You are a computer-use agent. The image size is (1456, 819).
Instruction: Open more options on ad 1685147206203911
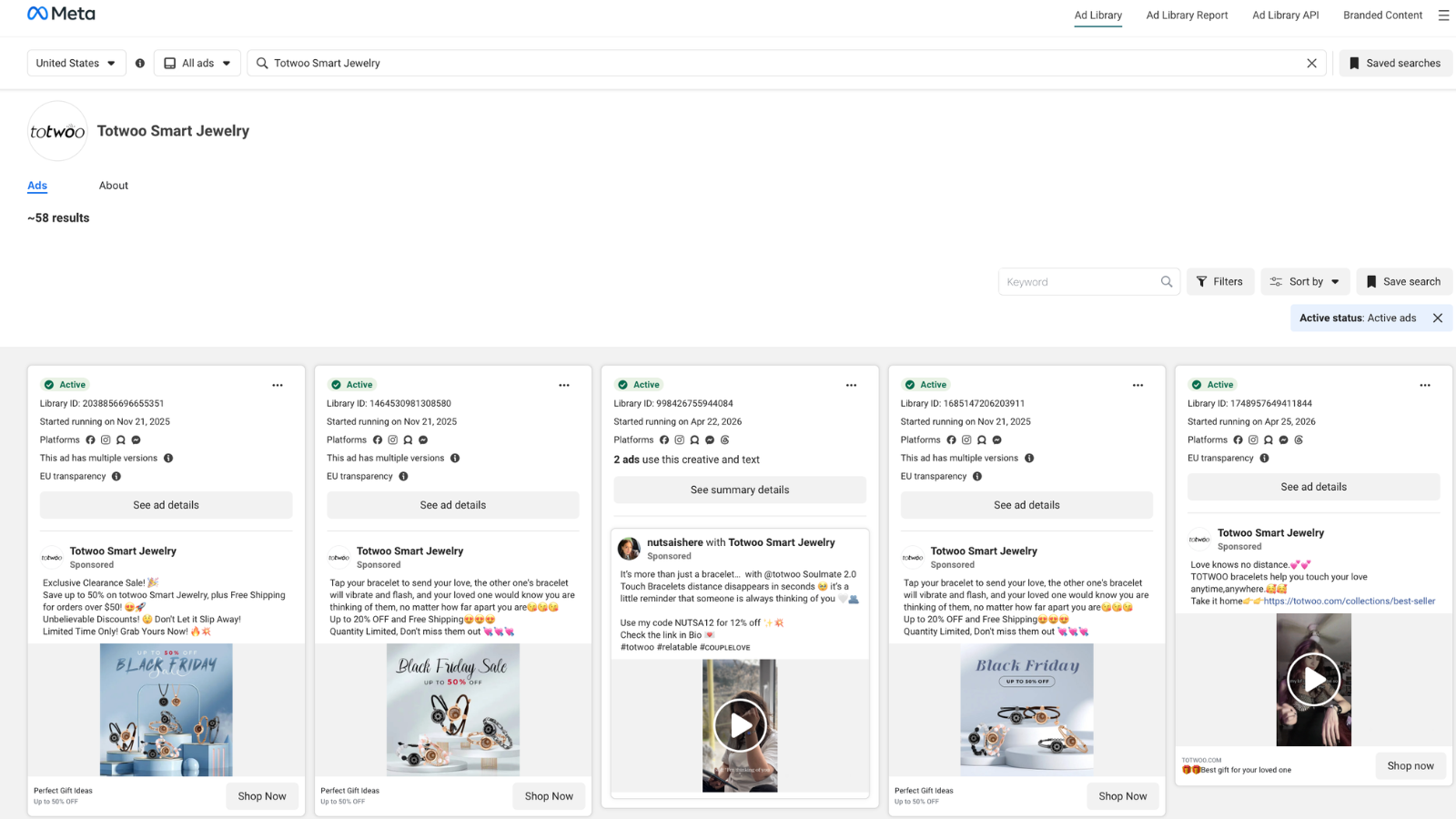[x=1137, y=385]
